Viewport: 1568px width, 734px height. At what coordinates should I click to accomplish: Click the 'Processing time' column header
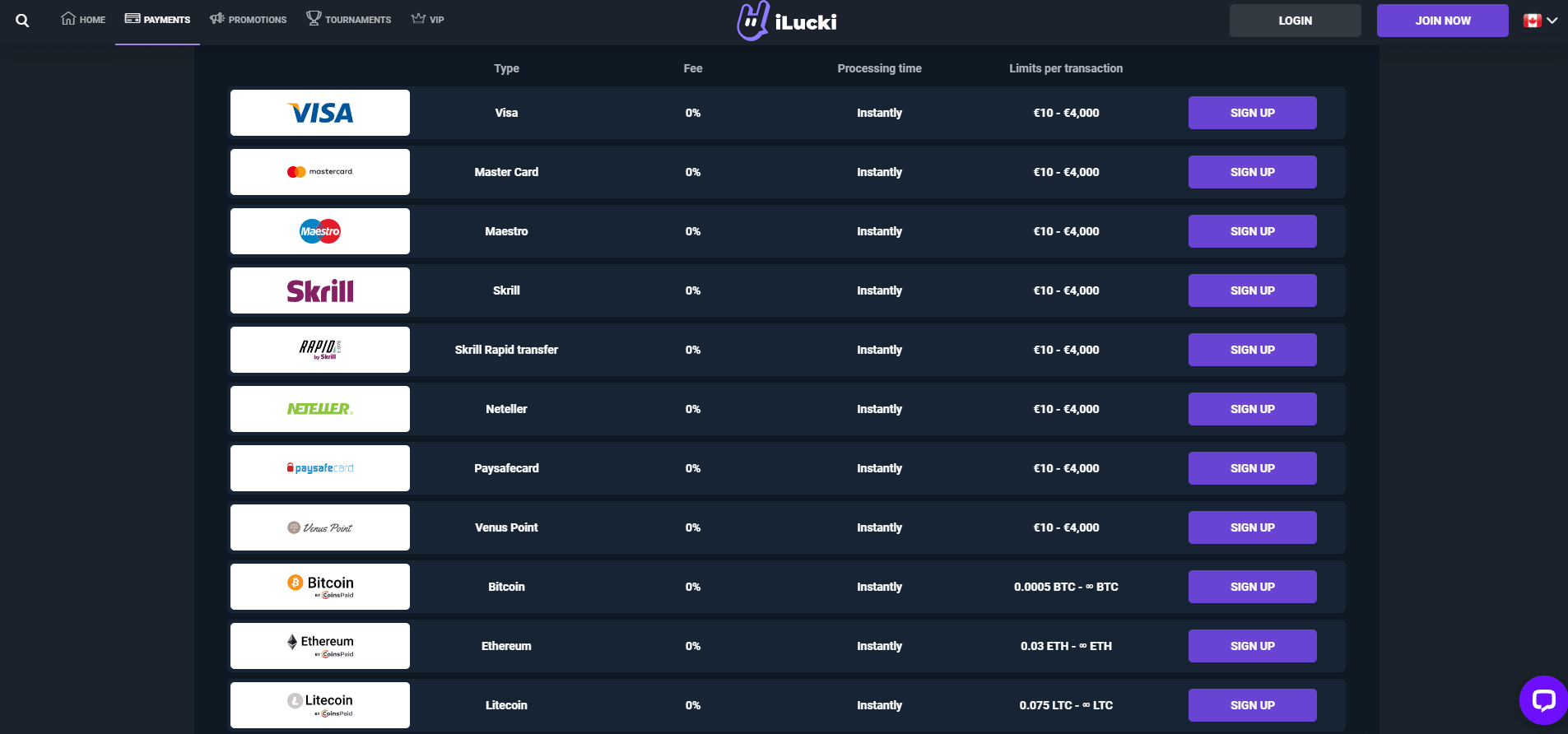coord(879,68)
